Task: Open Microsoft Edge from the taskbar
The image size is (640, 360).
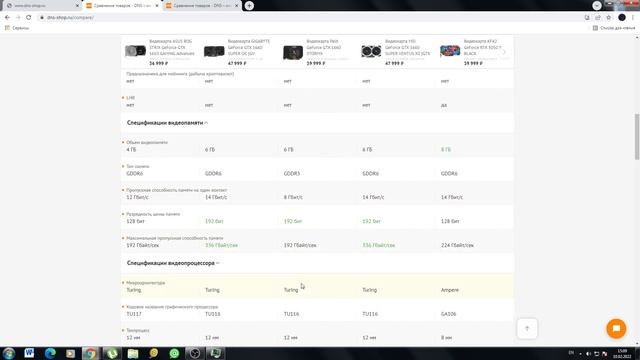Action: [50, 353]
